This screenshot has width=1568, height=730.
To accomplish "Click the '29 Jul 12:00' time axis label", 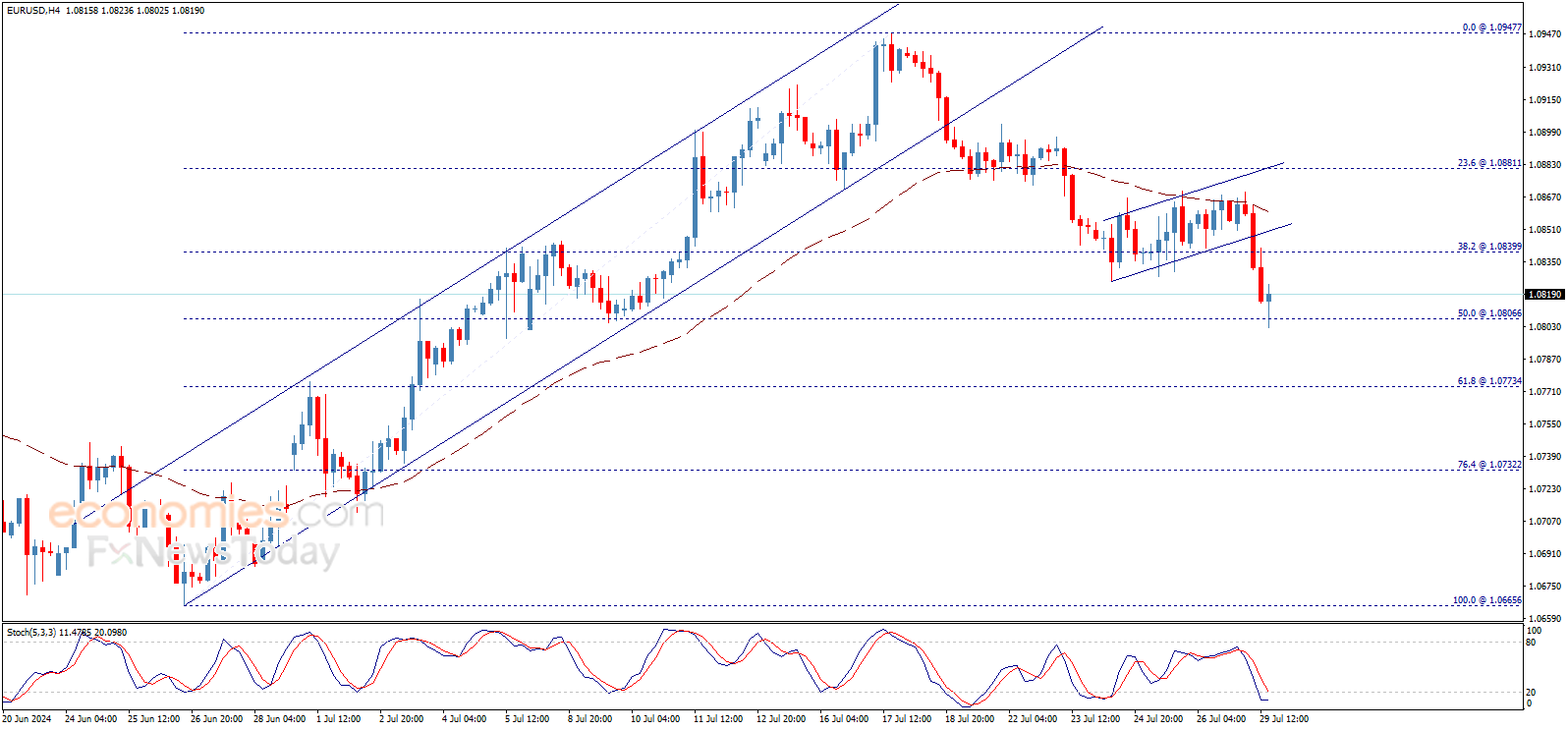I will pos(1284,719).
